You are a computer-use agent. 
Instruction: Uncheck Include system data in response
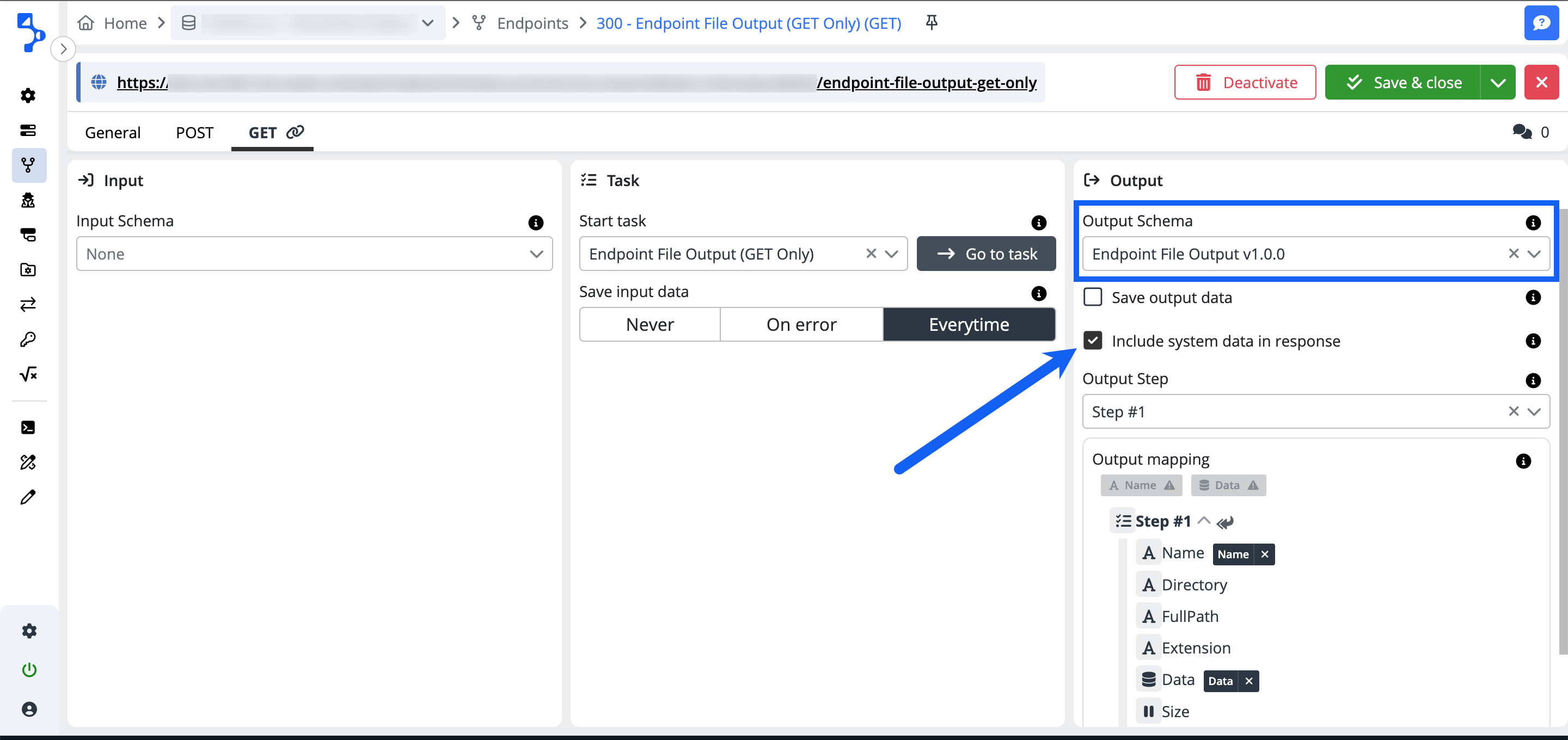[x=1093, y=340]
